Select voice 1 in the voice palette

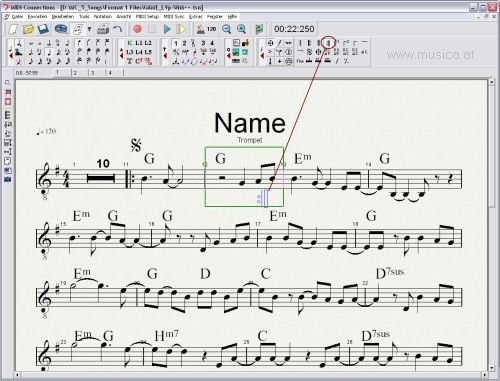click(176, 43)
